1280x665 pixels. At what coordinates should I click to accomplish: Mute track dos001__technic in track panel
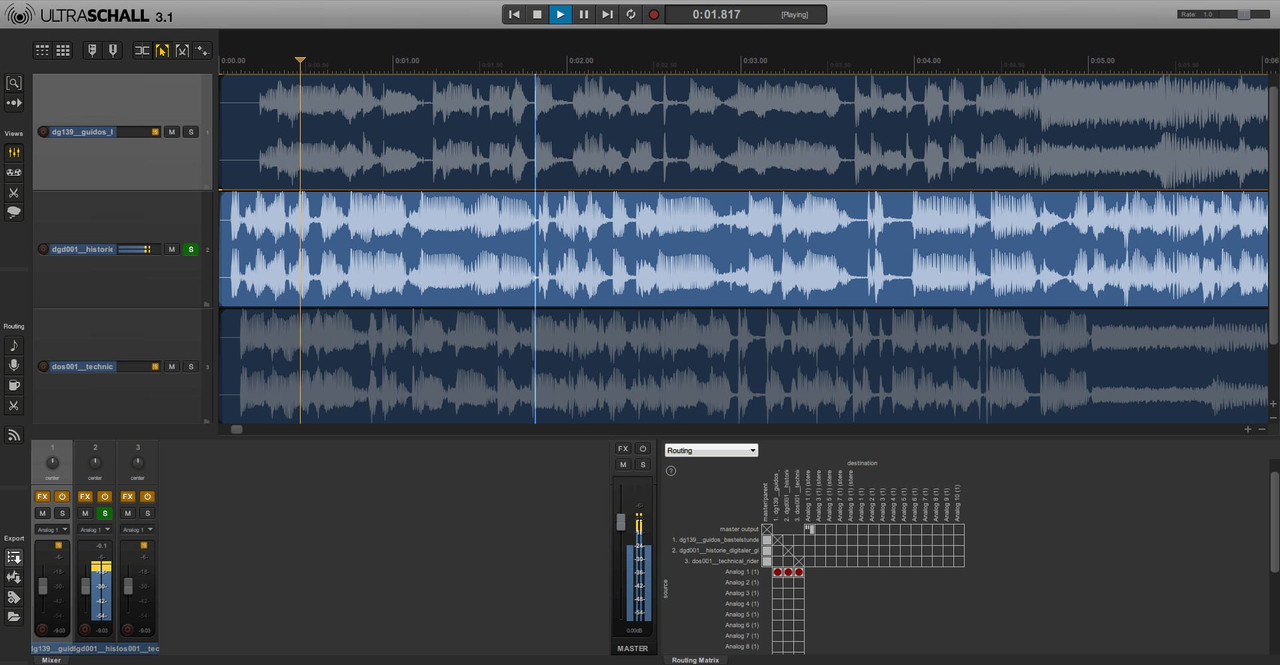click(x=171, y=367)
